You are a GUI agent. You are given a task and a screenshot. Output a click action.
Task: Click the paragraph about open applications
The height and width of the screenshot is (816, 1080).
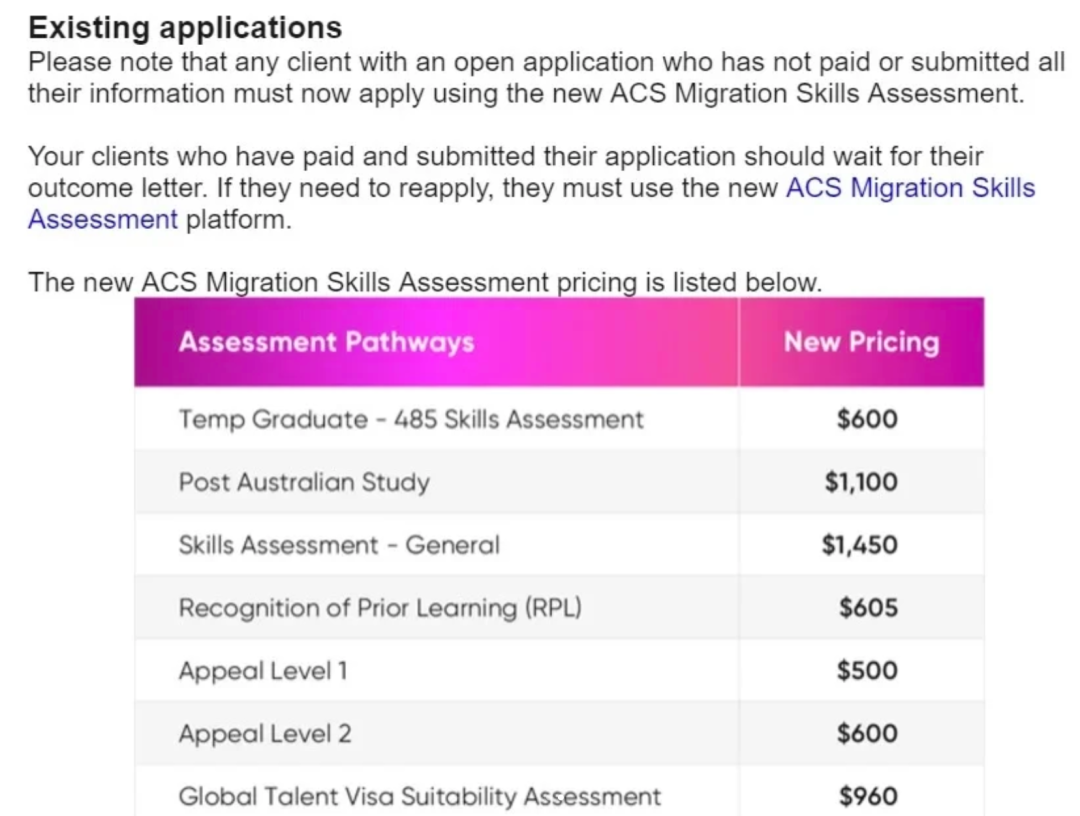click(546, 77)
